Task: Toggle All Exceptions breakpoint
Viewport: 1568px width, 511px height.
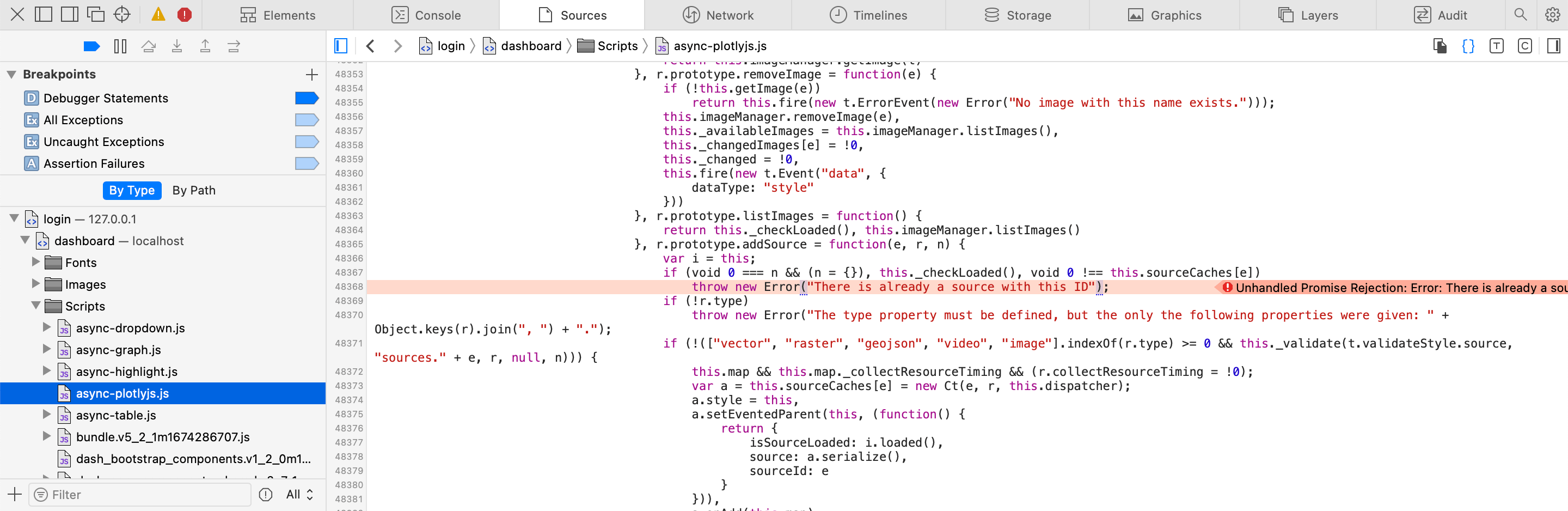Action: pyautogui.click(x=307, y=120)
